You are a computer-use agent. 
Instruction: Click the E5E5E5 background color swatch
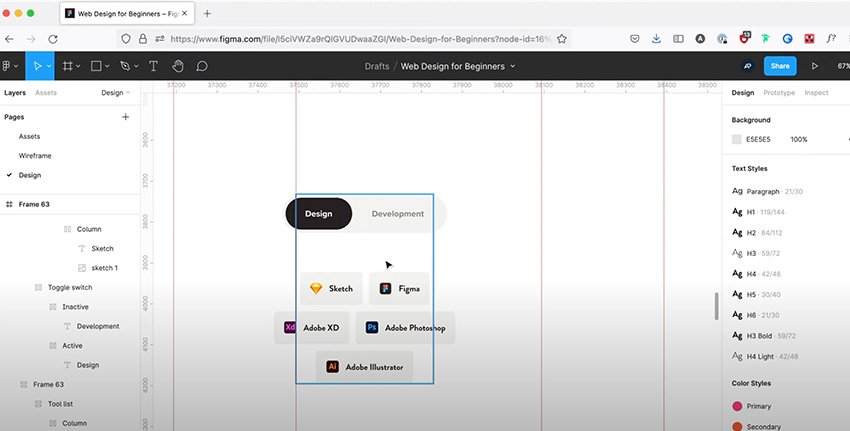pos(737,139)
